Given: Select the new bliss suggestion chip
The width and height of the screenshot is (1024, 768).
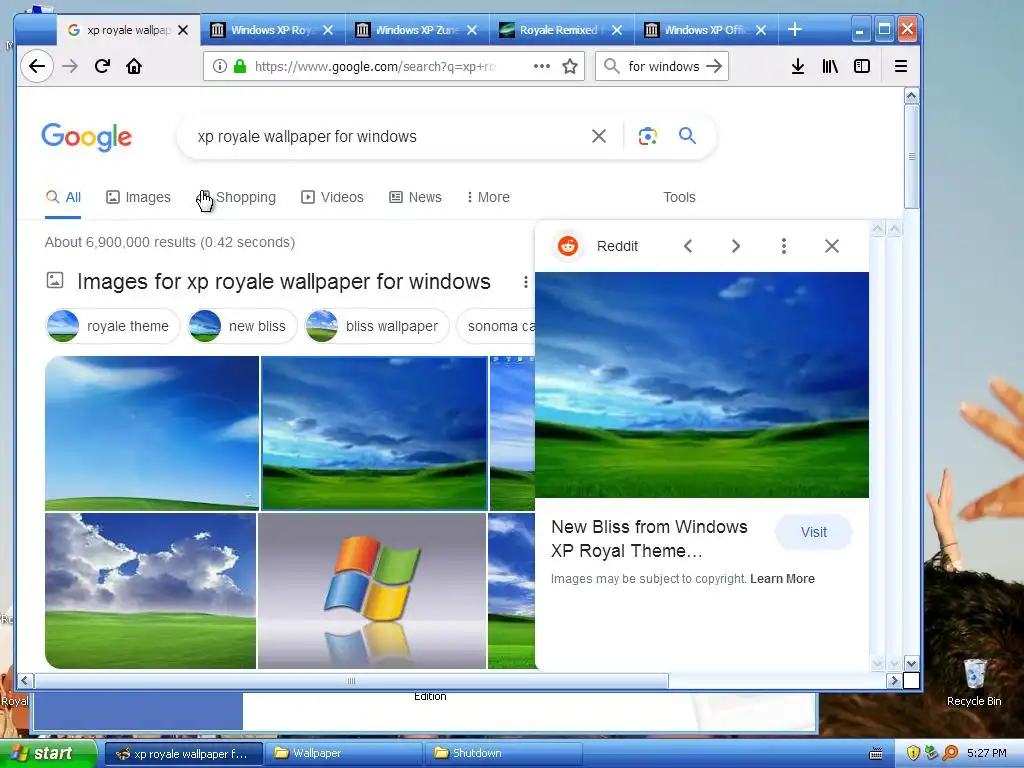Looking at the screenshot, I should [242, 326].
